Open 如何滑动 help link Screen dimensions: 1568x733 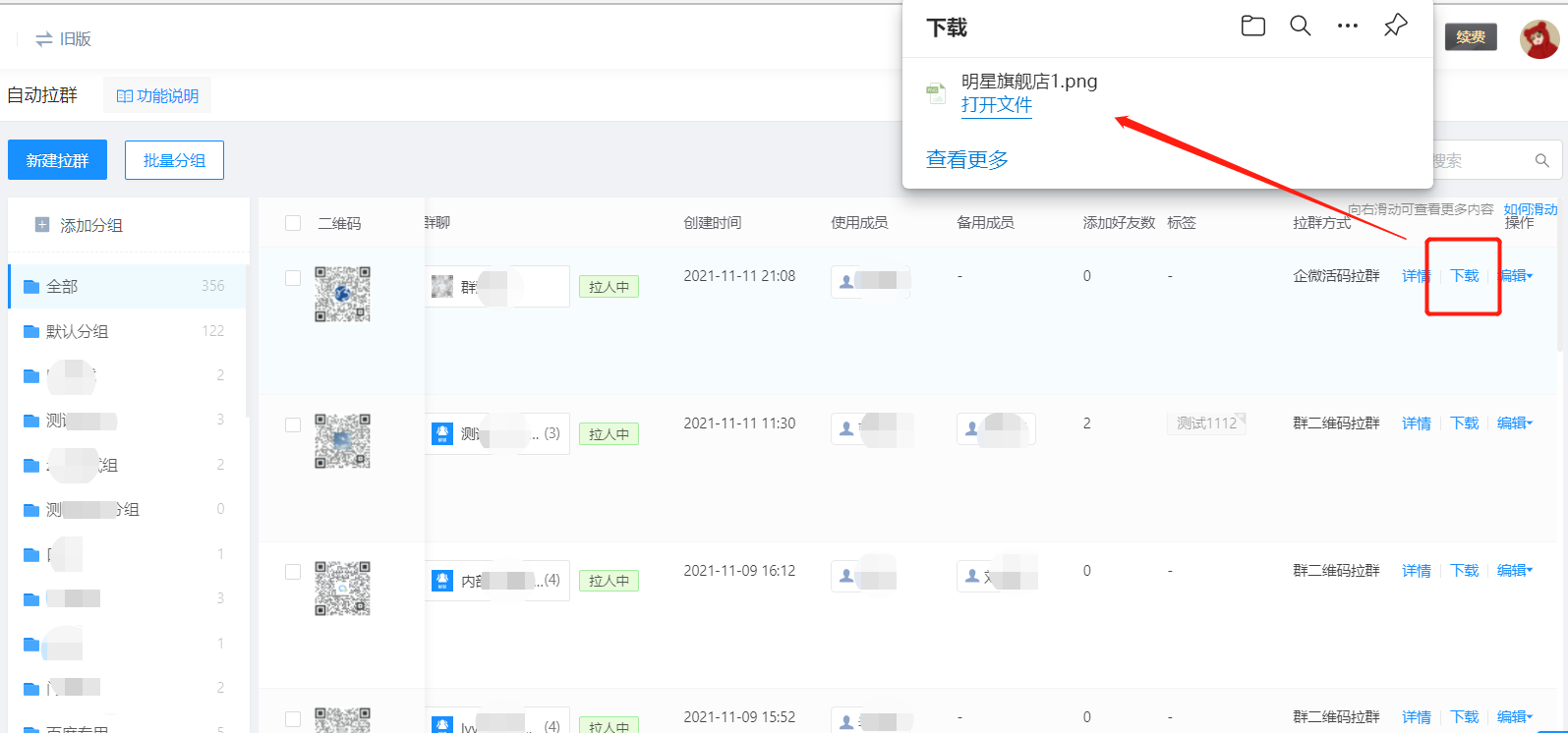(1531, 209)
